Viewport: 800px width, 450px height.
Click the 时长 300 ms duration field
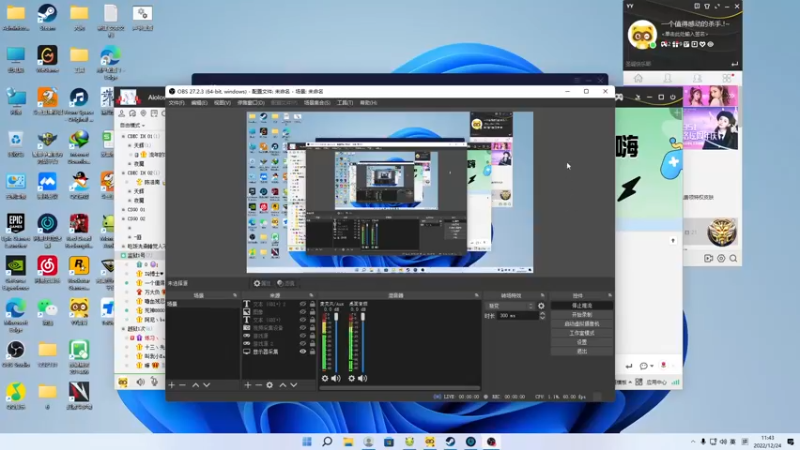pos(518,316)
